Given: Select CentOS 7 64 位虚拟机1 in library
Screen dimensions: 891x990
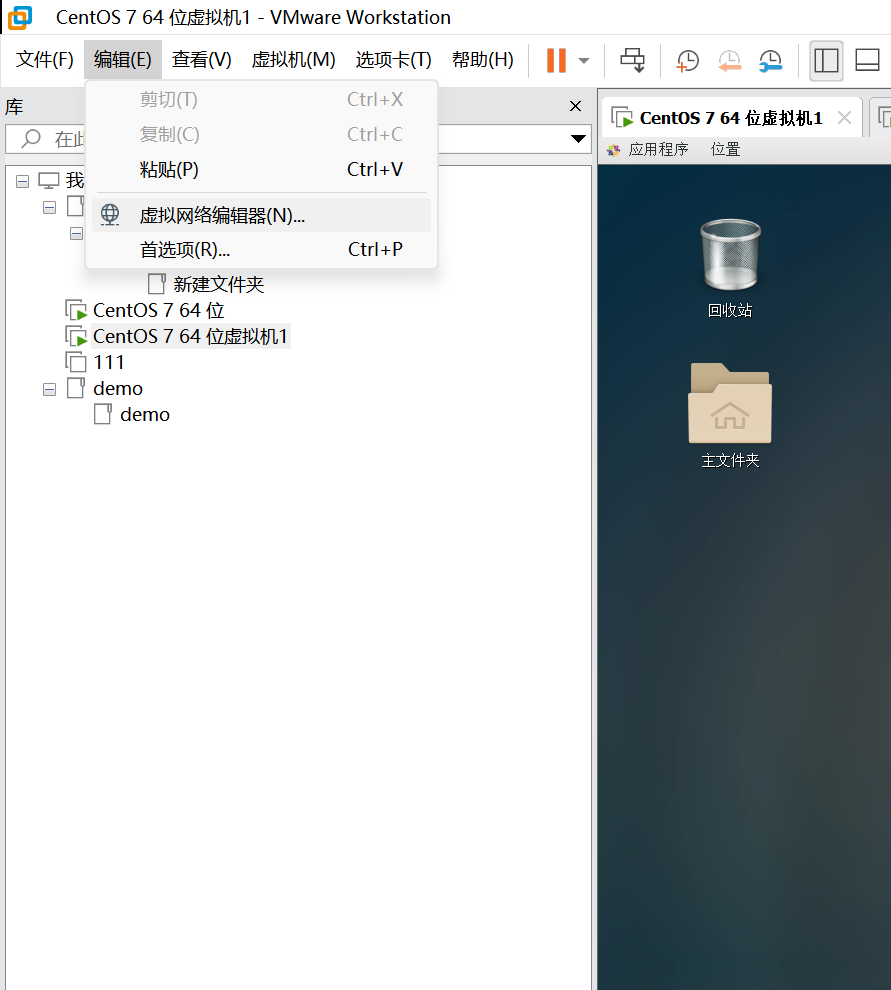Looking at the screenshot, I should point(190,337).
